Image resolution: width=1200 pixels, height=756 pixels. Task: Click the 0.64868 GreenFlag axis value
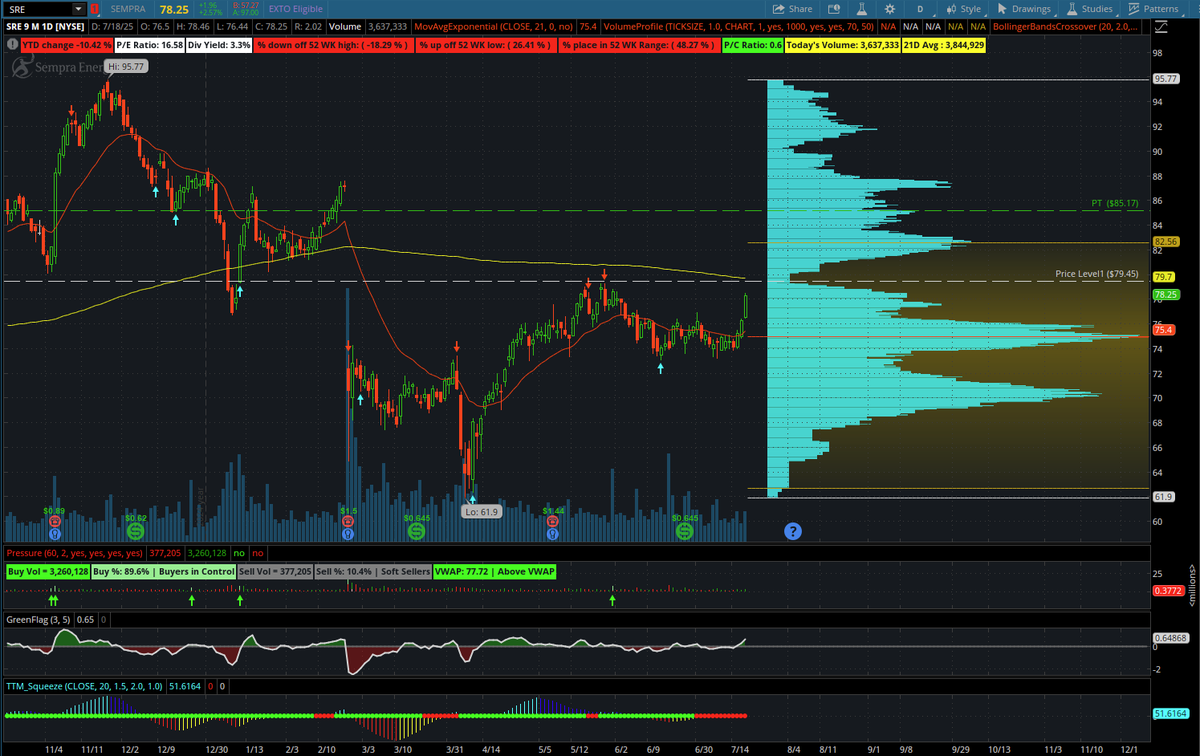click(1170, 637)
